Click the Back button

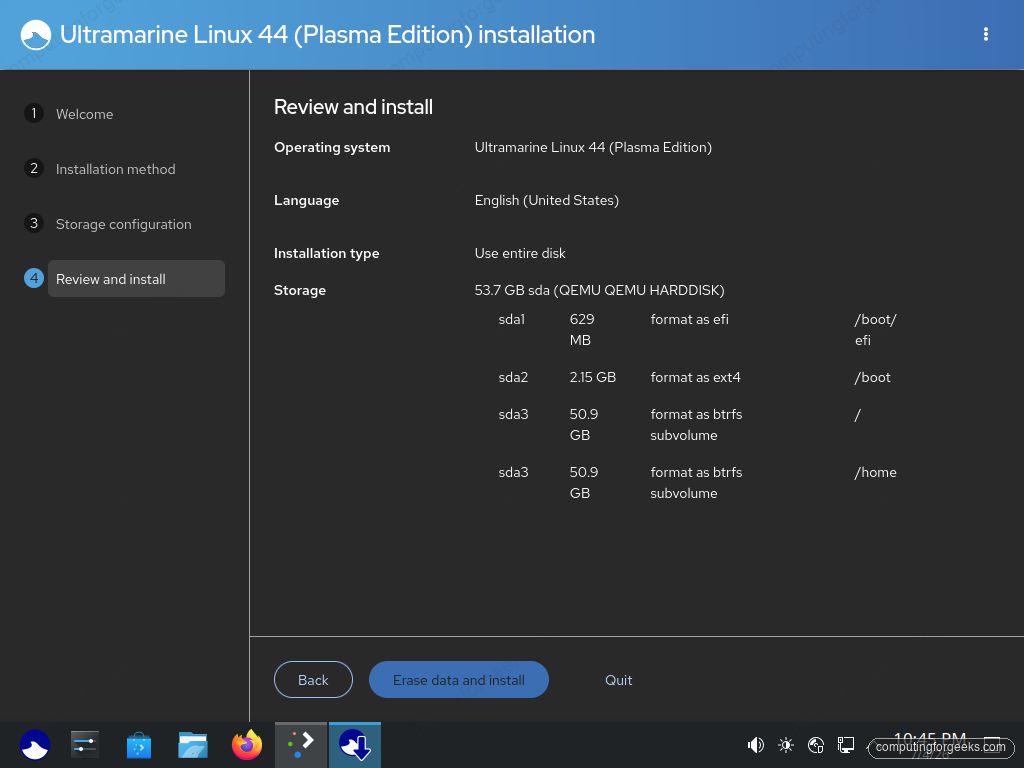[313, 680]
